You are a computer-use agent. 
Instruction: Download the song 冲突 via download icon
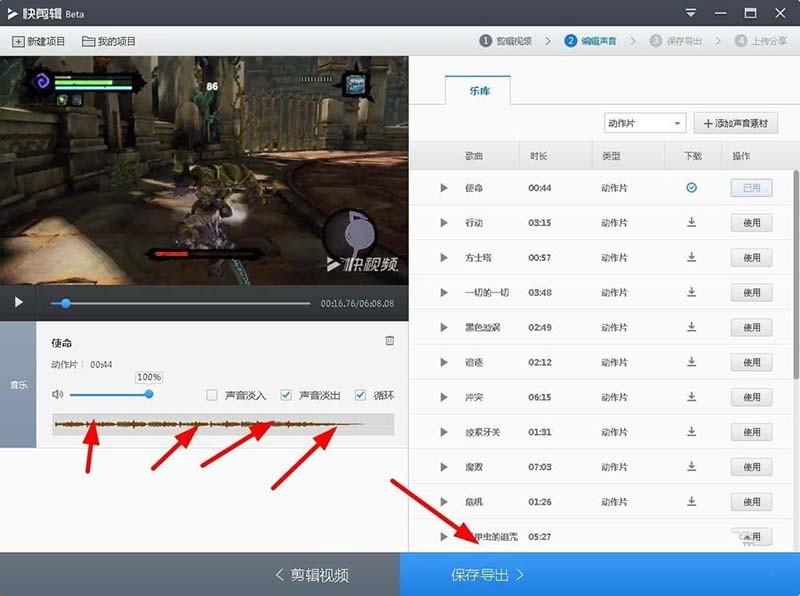pyautogui.click(x=690, y=397)
